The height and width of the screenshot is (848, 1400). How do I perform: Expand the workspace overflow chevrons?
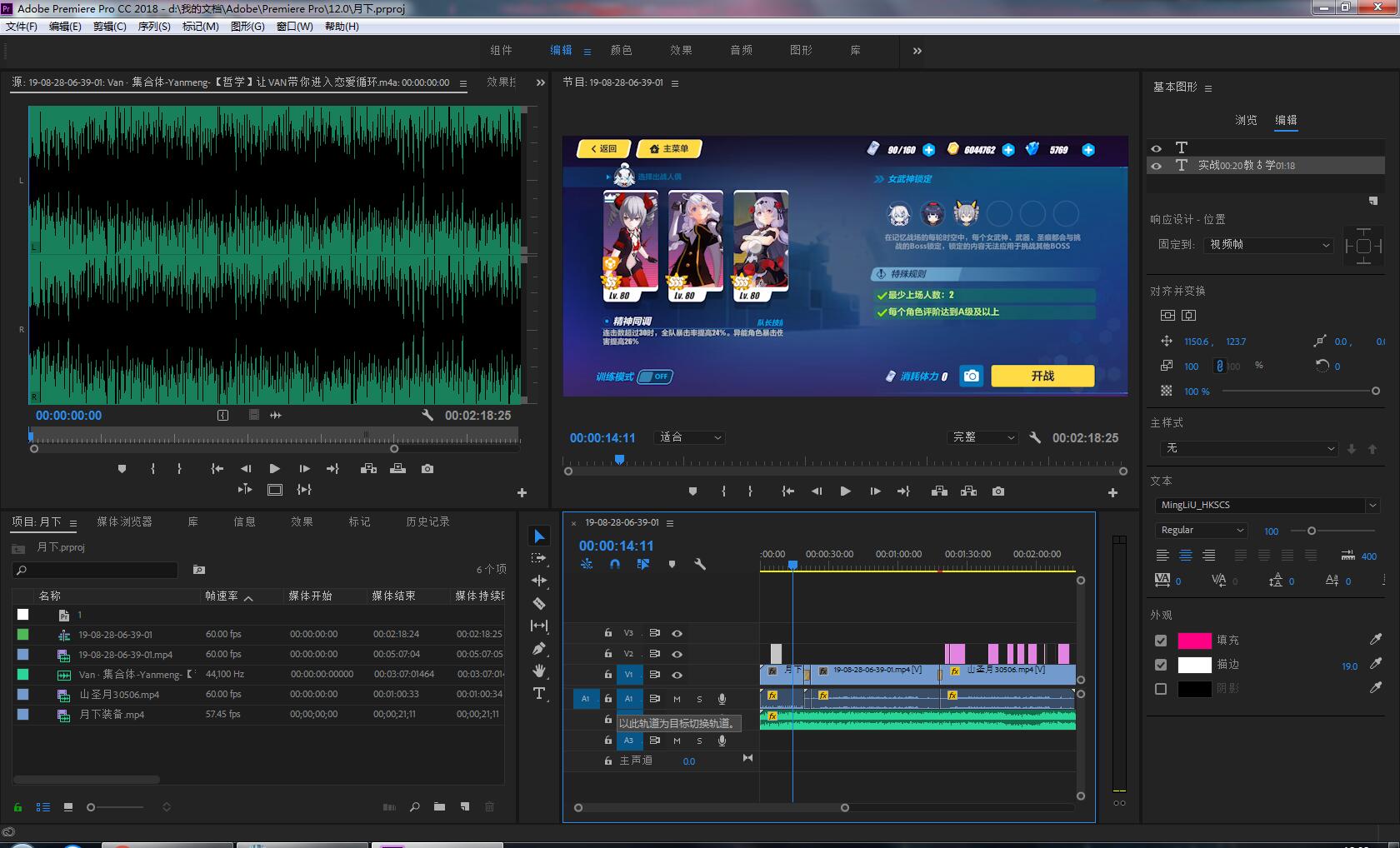coord(917,51)
